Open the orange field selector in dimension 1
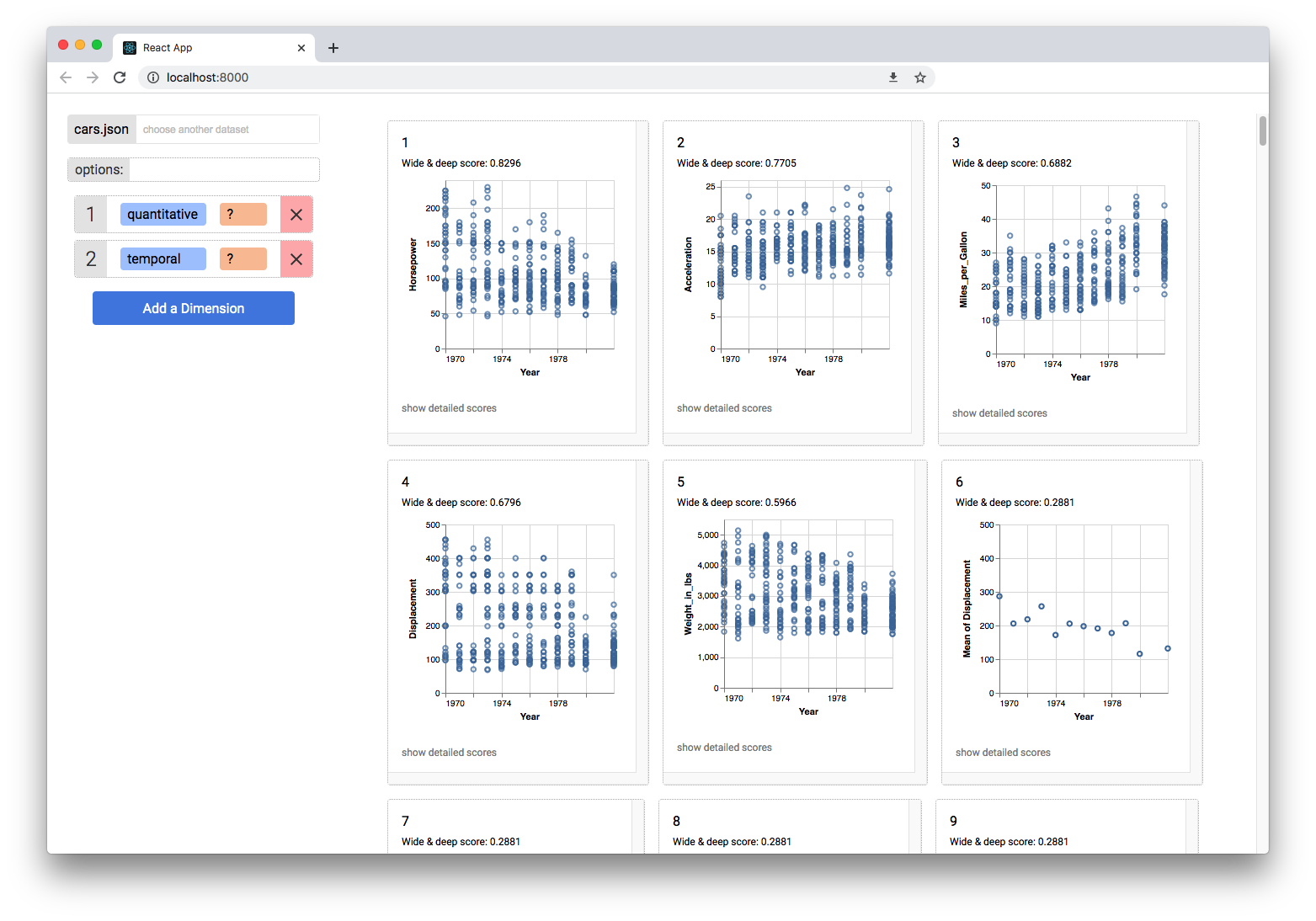 pyautogui.click(x=242, y=215)
